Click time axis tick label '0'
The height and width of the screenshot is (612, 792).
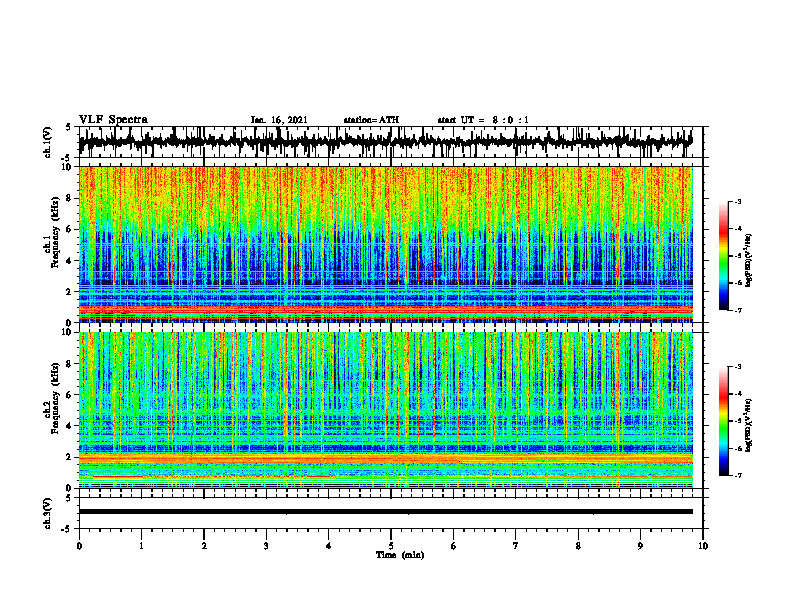79,546
